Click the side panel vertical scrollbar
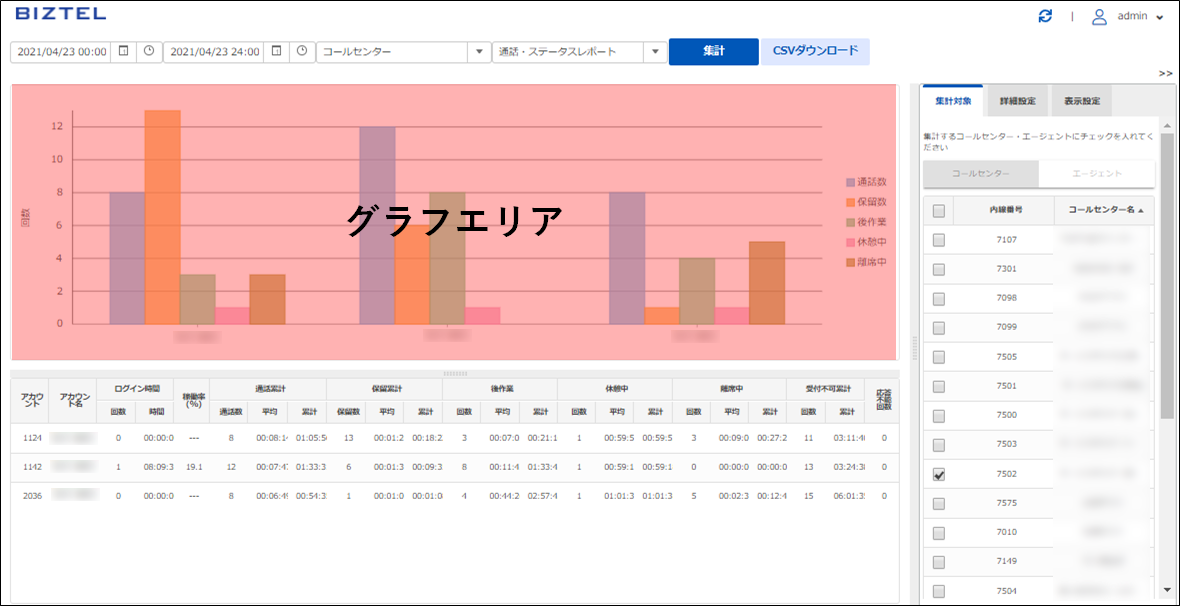Image resolution: width=1180 pixels, height=606 pixels. tap(1166, 276)
